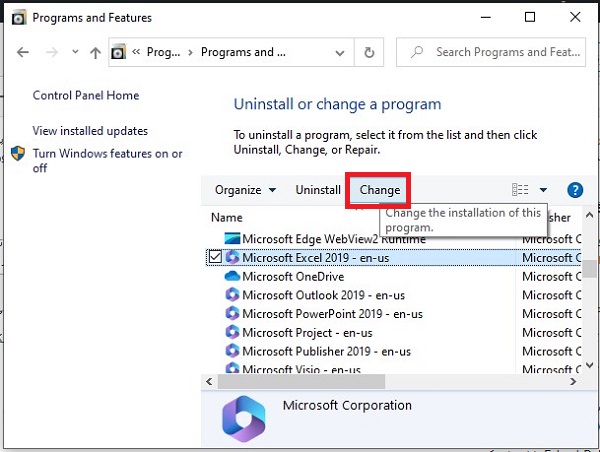
Task: Click the Outlook 2019 Office icon
Action: pos(232,295)
